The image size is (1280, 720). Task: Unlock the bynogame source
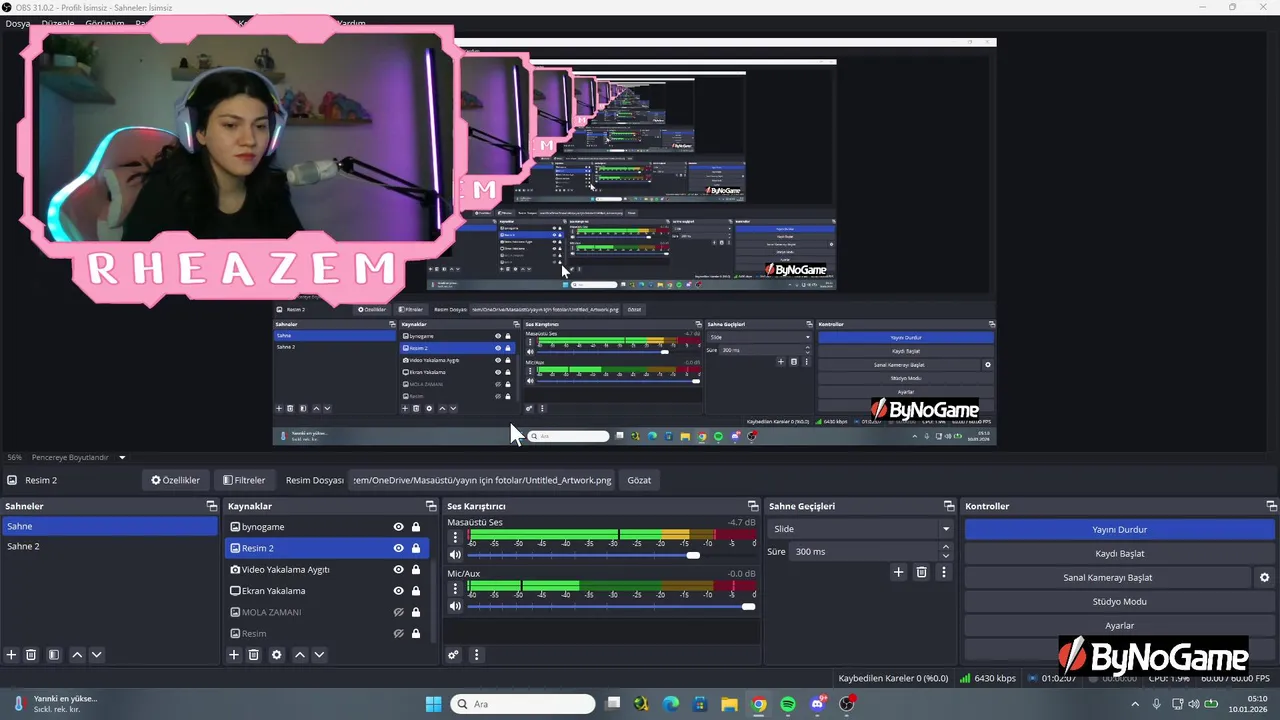coord(416,527)
